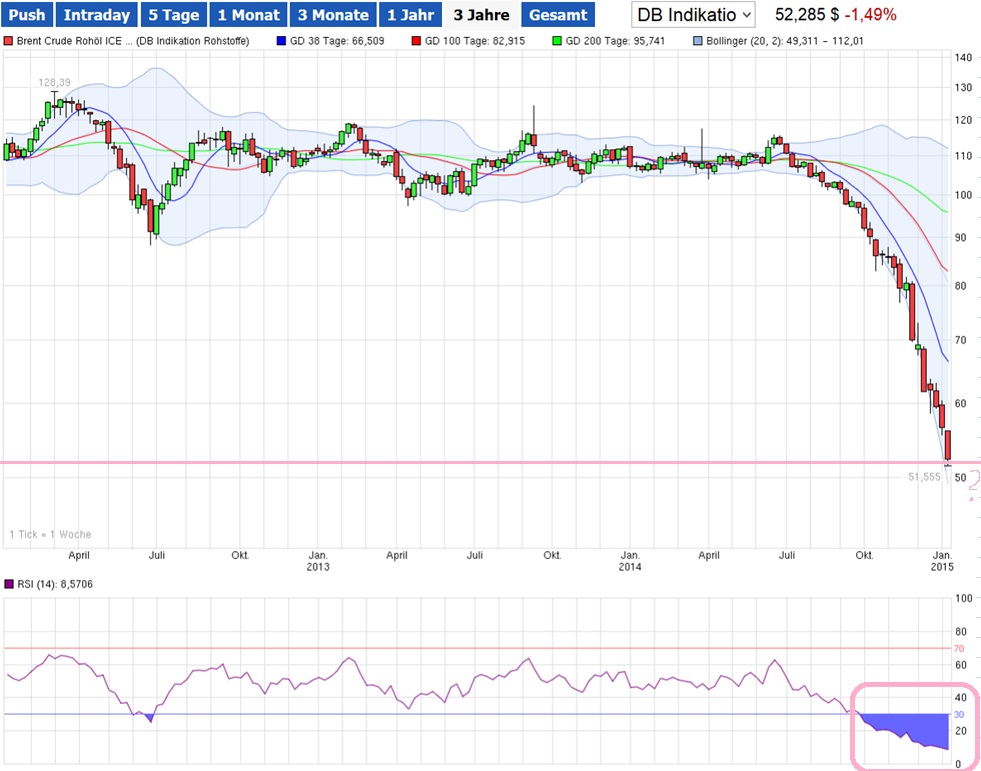981x771 pixels.
Task: Click the RSI 70 overbought level marker
Action: point(958,648)
